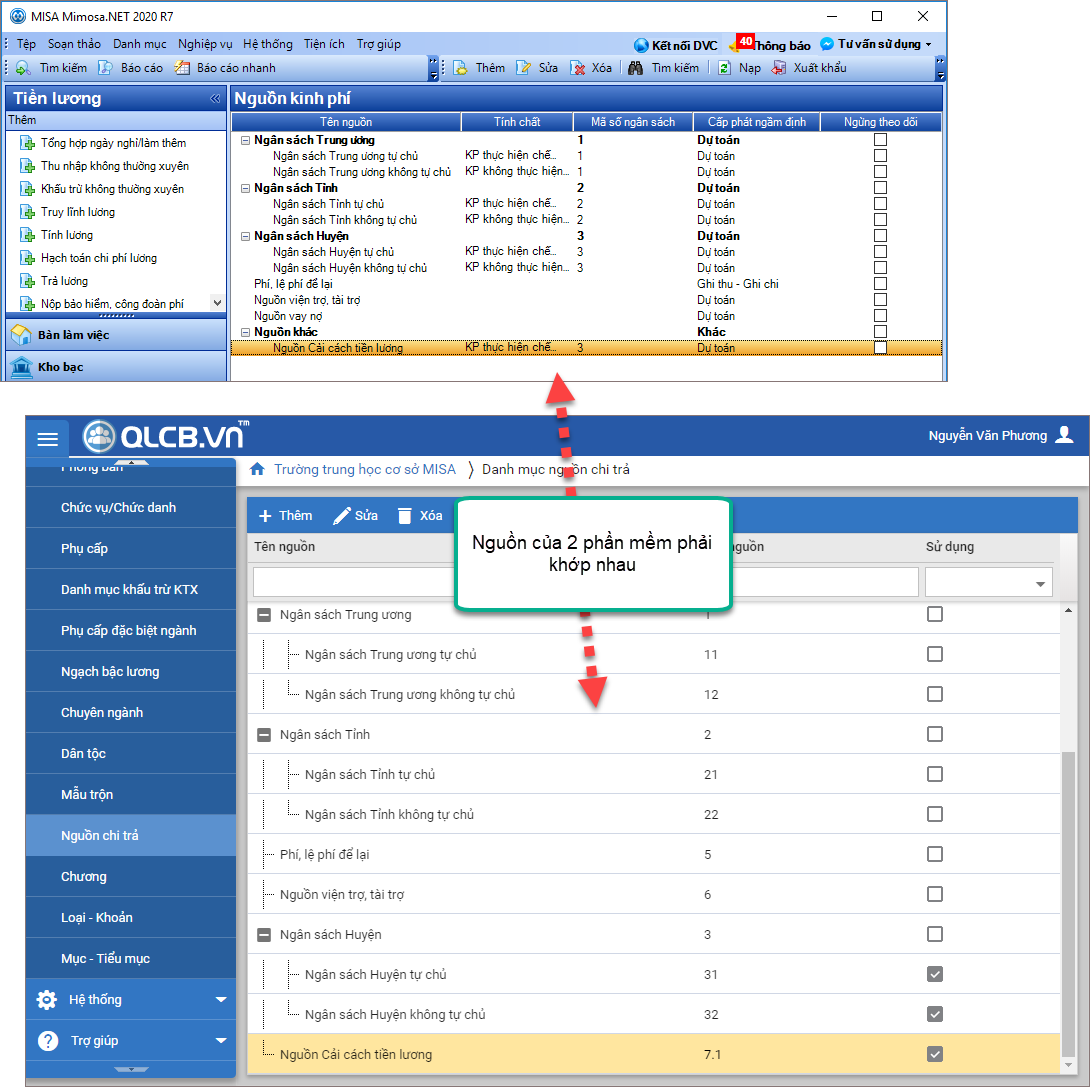
Task: Sort by Tính chất column header
Action: pyautogui.click(x=516, y=122)
